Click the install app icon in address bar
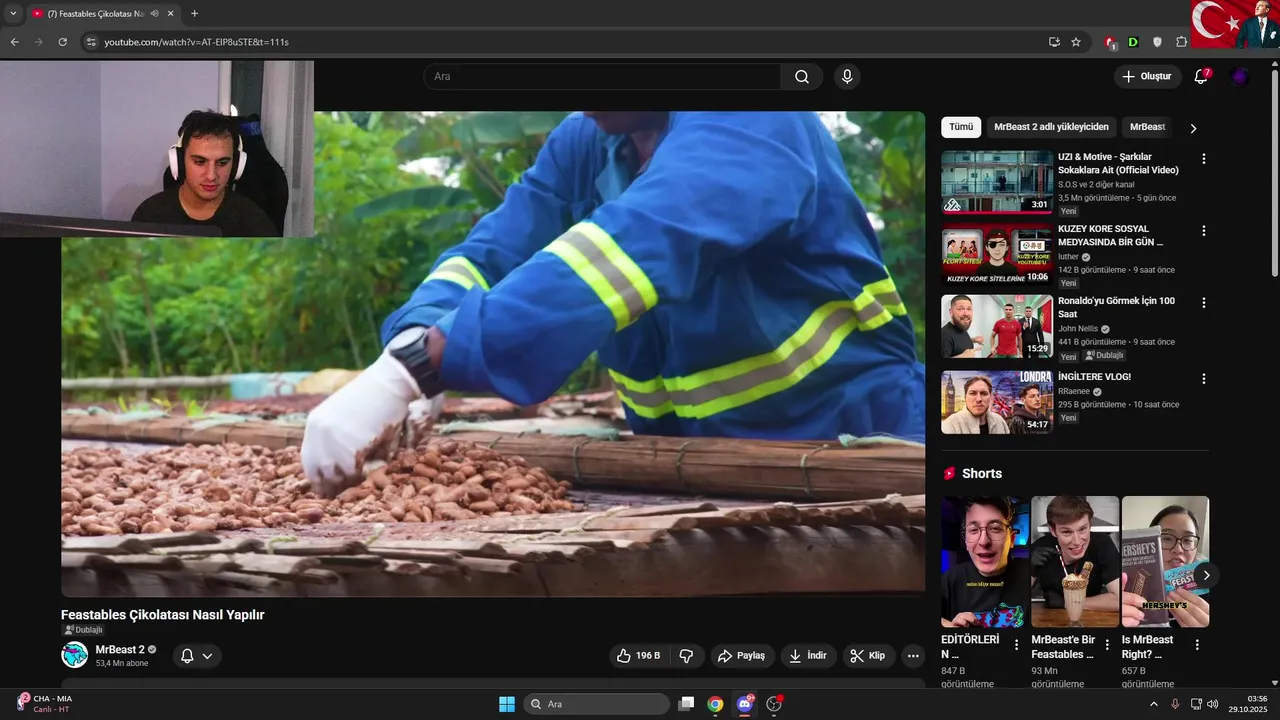Screen dimensions: 1280x720 (1054, 42)
